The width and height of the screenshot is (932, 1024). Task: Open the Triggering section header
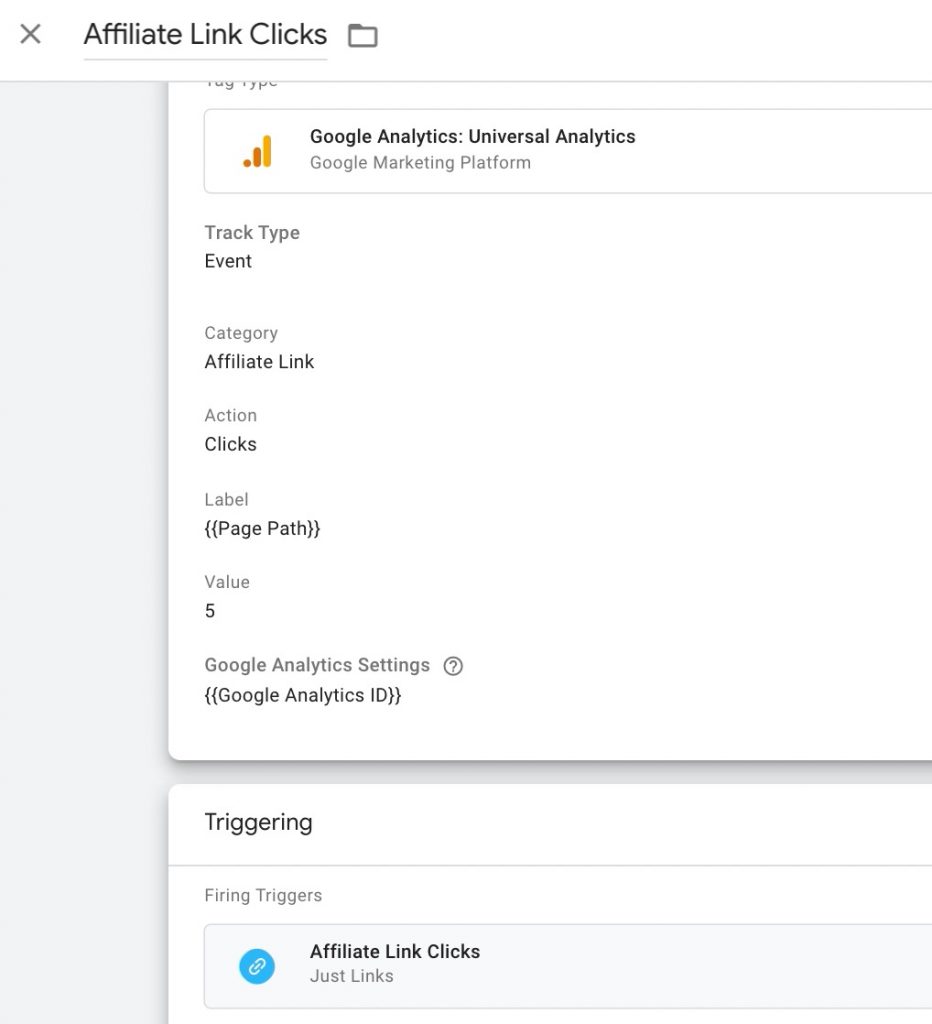[x=259, y=822]
